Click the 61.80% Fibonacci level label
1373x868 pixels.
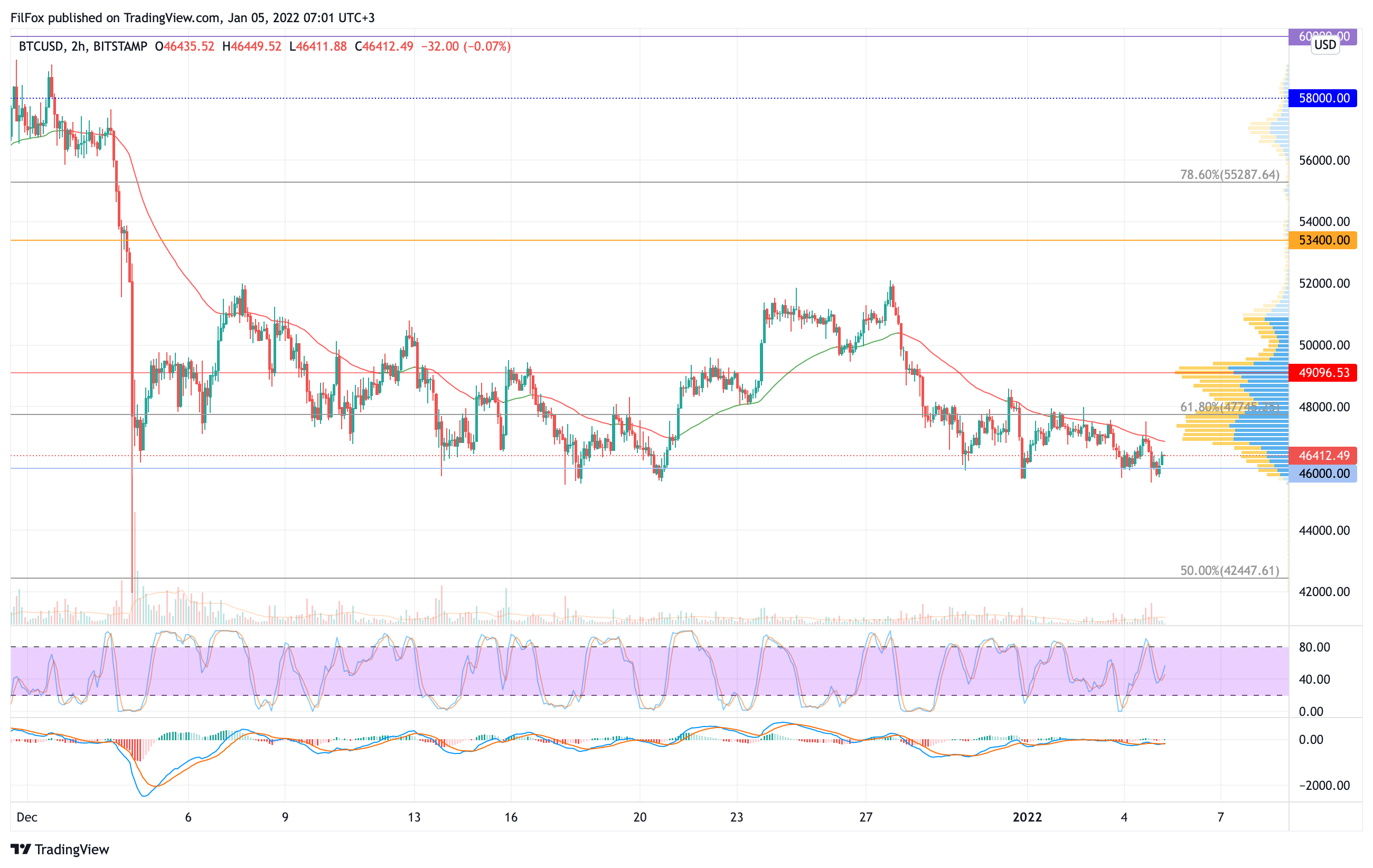(1229, 407)
